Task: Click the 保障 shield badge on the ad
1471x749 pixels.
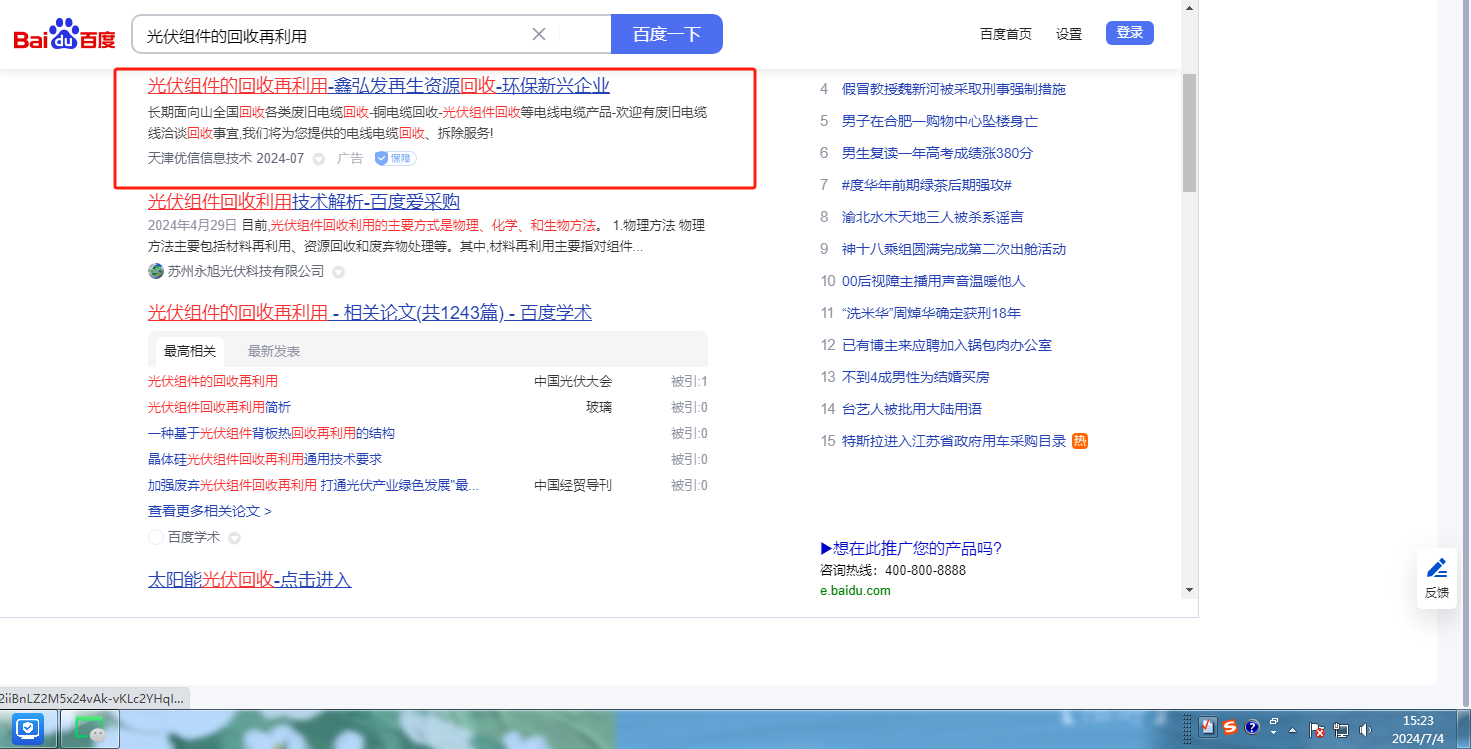Action: point(395,158)
